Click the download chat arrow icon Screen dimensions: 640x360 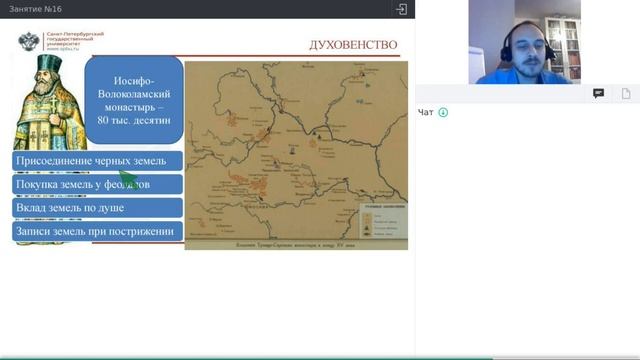pyautogui.click(x=443, y=112)
